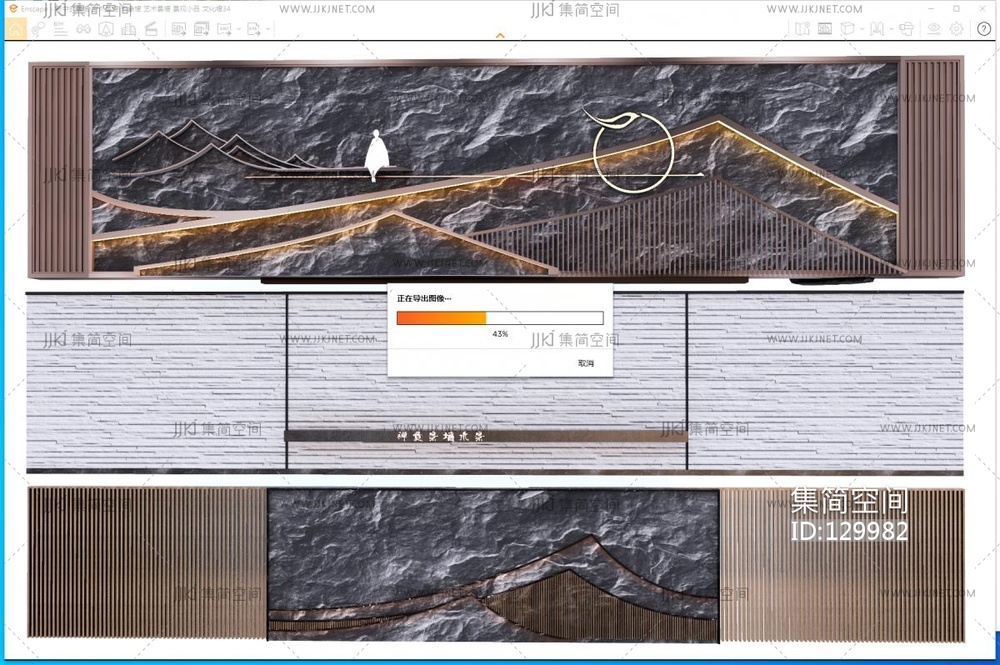Expand the executable export dropdown arrow
Screen dimensions: 1000x665
(x=268, y=30)
